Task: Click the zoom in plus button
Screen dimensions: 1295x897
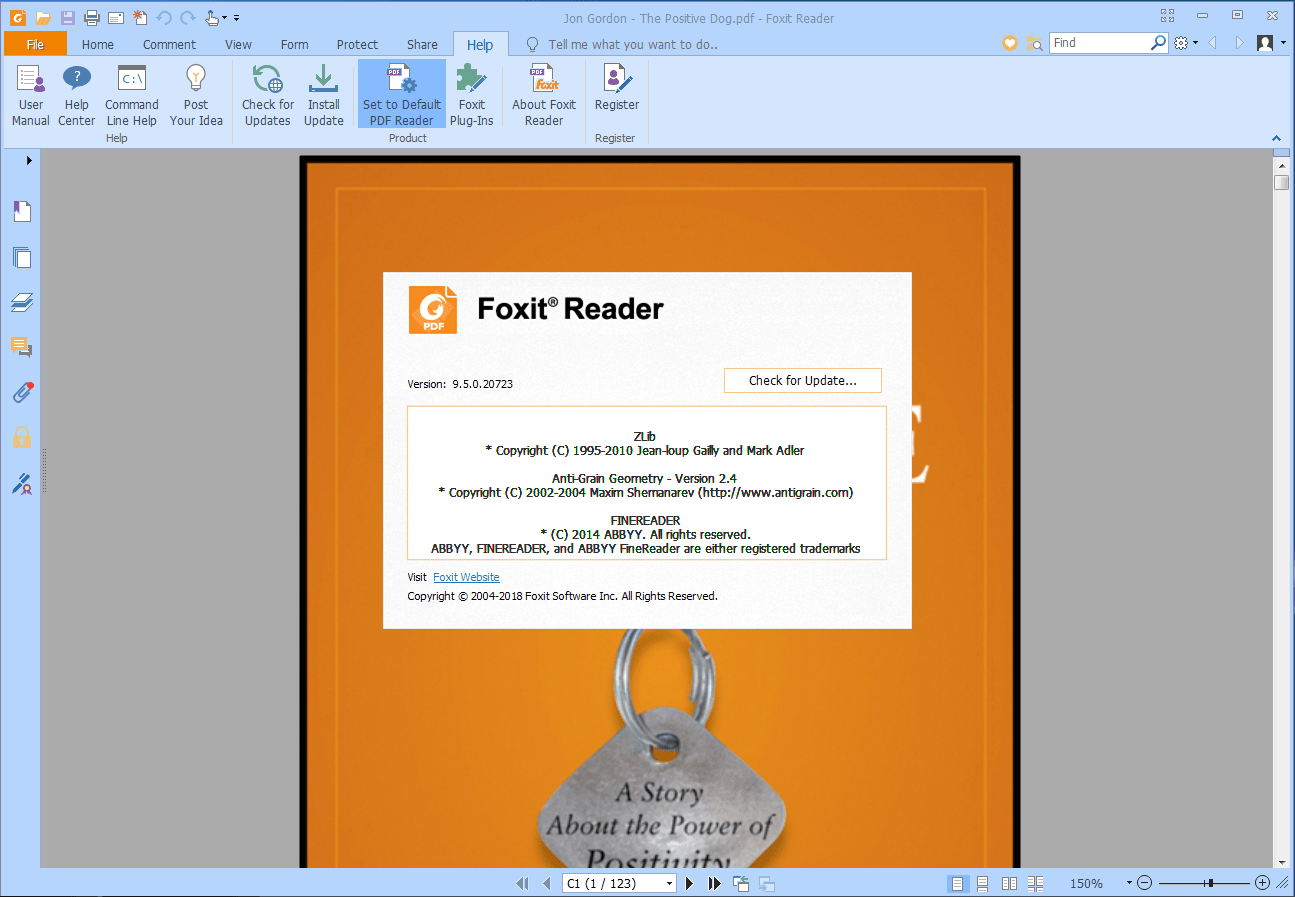Action: (x=1262, y=883)
